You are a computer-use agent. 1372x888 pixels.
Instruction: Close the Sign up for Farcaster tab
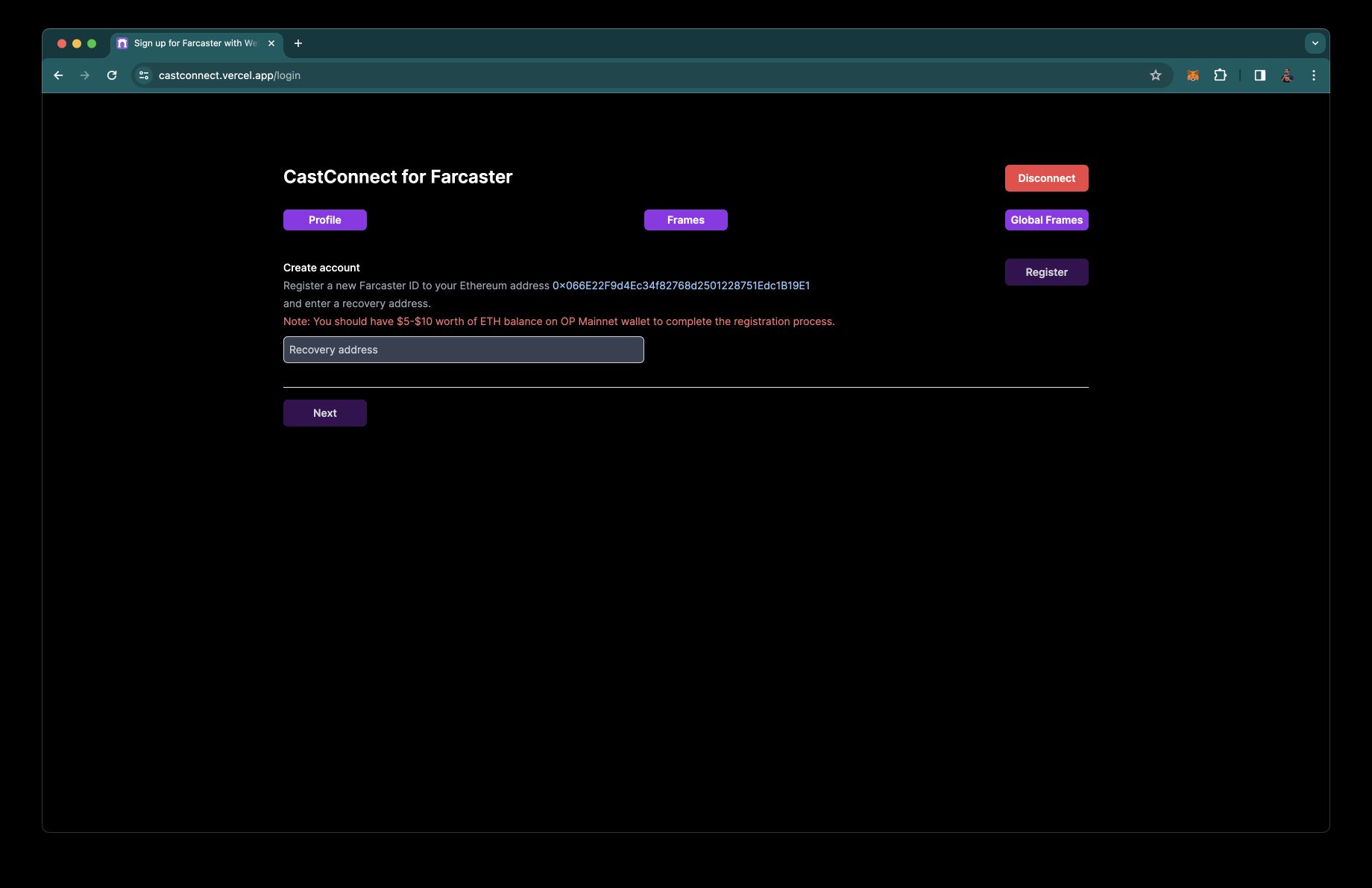(271, 43)
